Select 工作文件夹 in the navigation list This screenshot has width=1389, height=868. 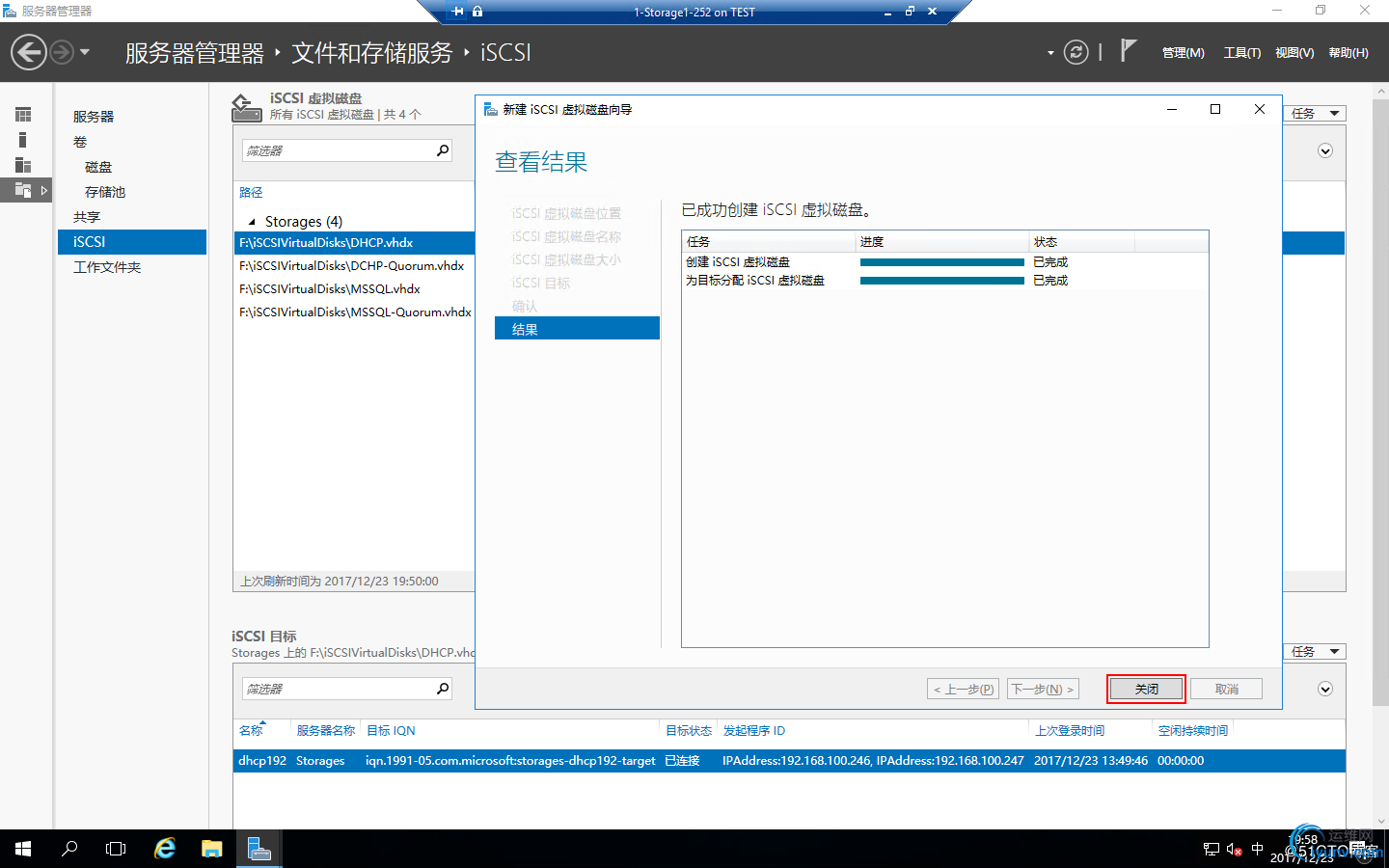tap(107, 267)
